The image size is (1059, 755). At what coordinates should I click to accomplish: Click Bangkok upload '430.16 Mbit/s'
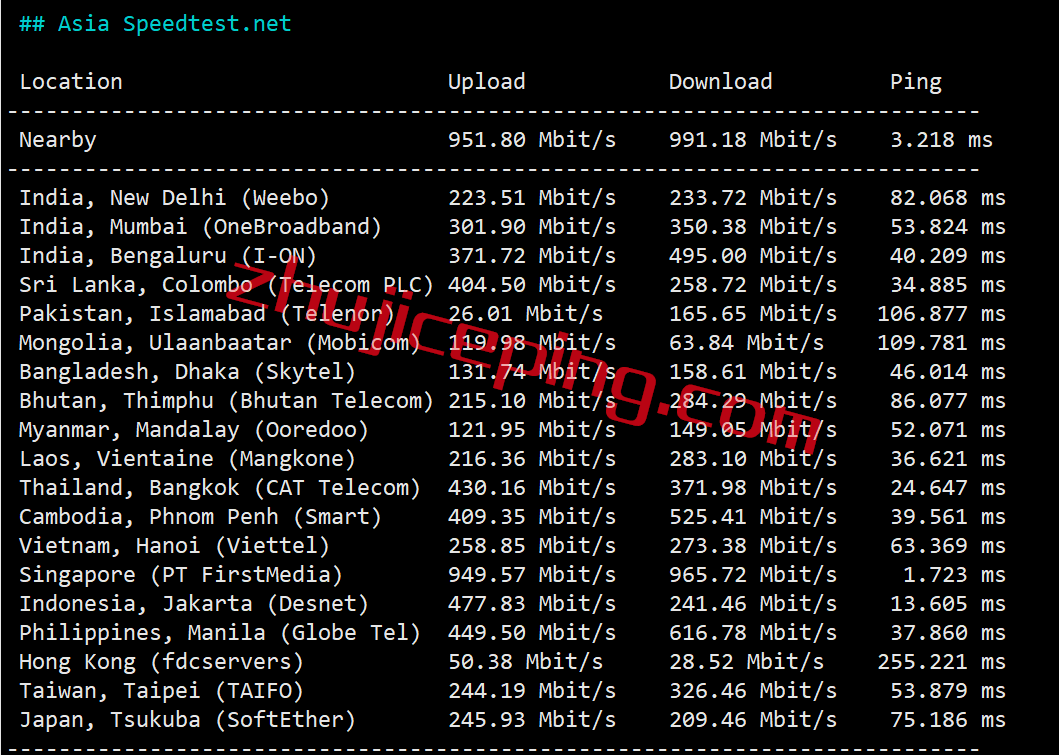pos(532,488)
